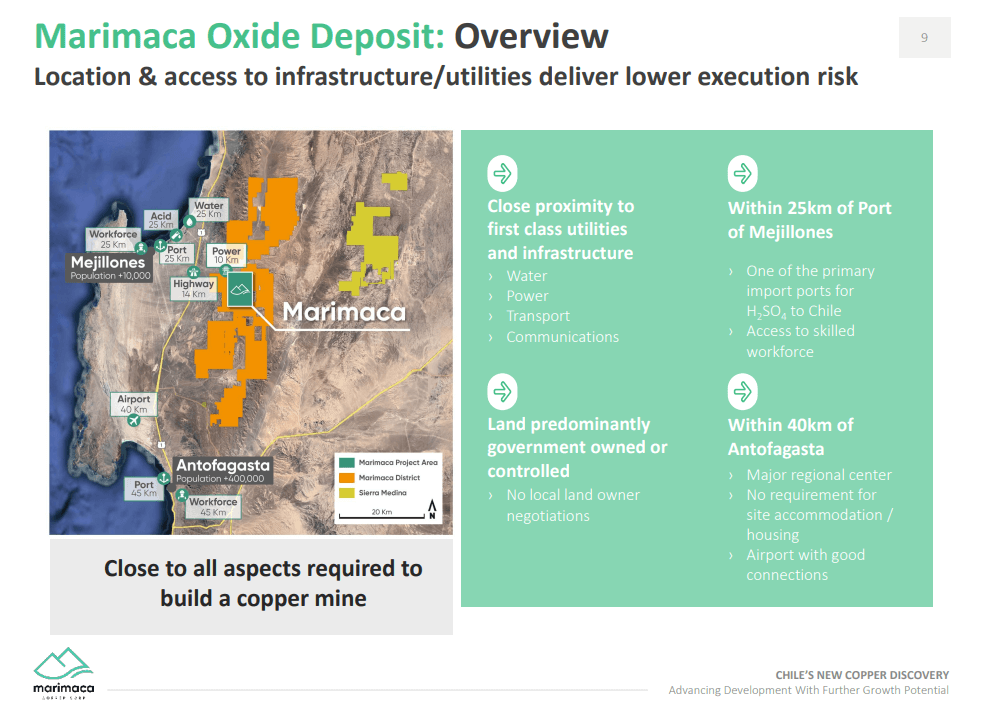Click the 'Power 10 Km' map label
Image resolution: width=984 pixels, height=708 pixels.
click(x=227, y=255)
